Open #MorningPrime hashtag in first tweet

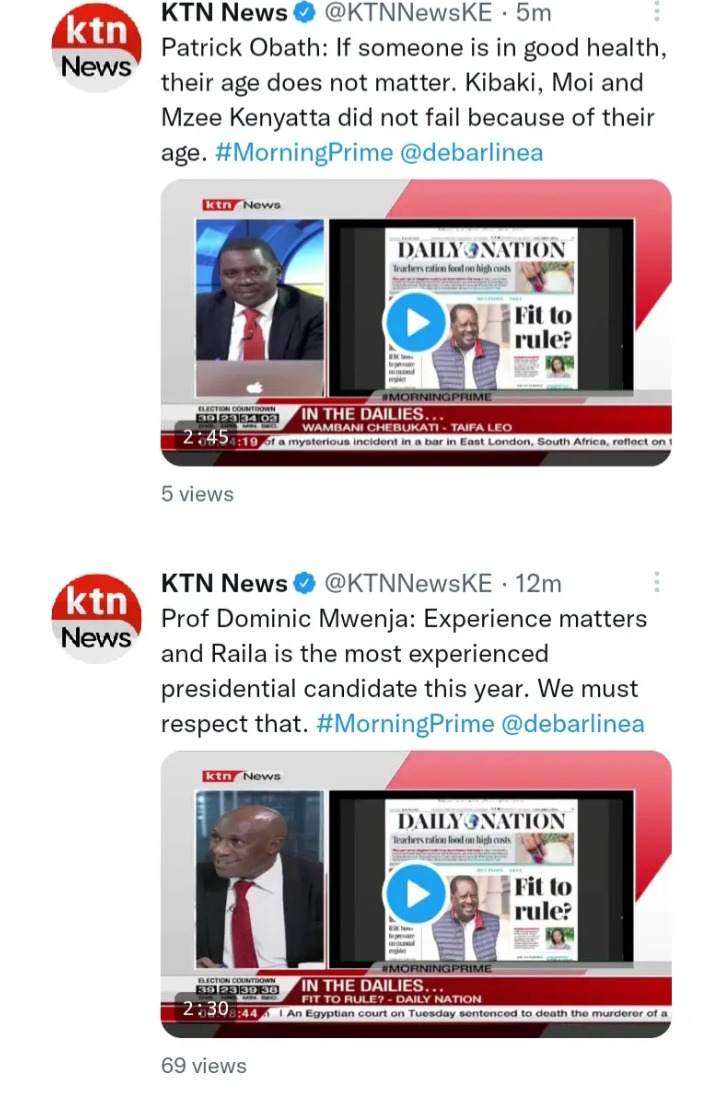304,153
